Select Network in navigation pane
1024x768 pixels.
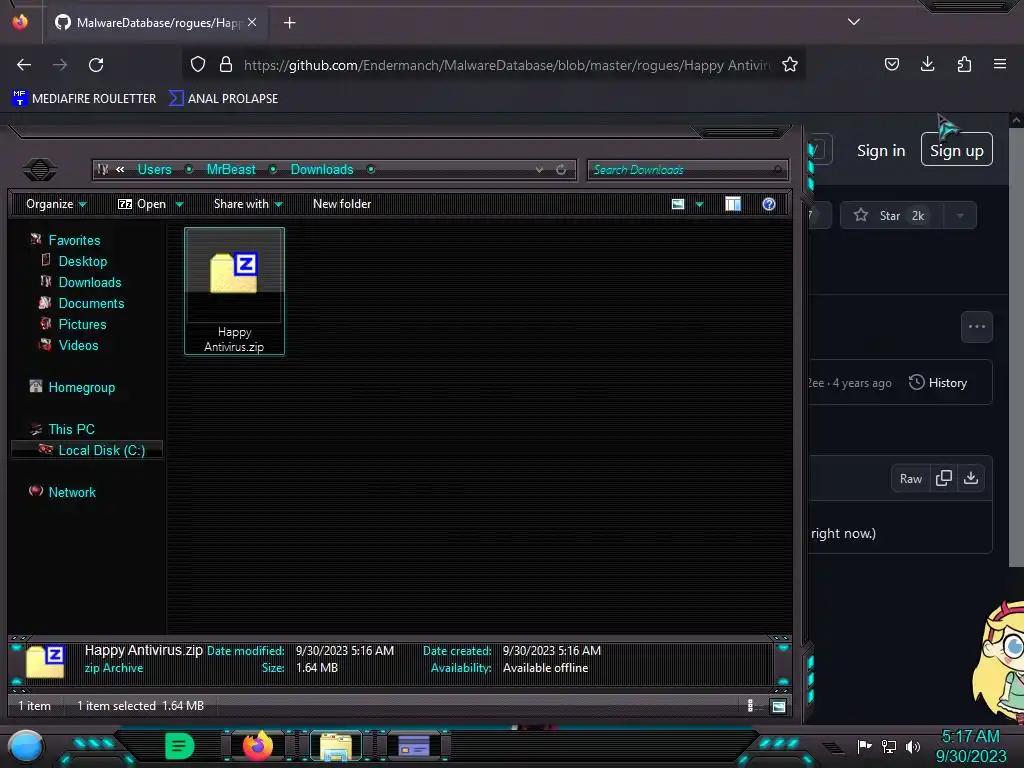pyautogui.click(x=72, y=492)
